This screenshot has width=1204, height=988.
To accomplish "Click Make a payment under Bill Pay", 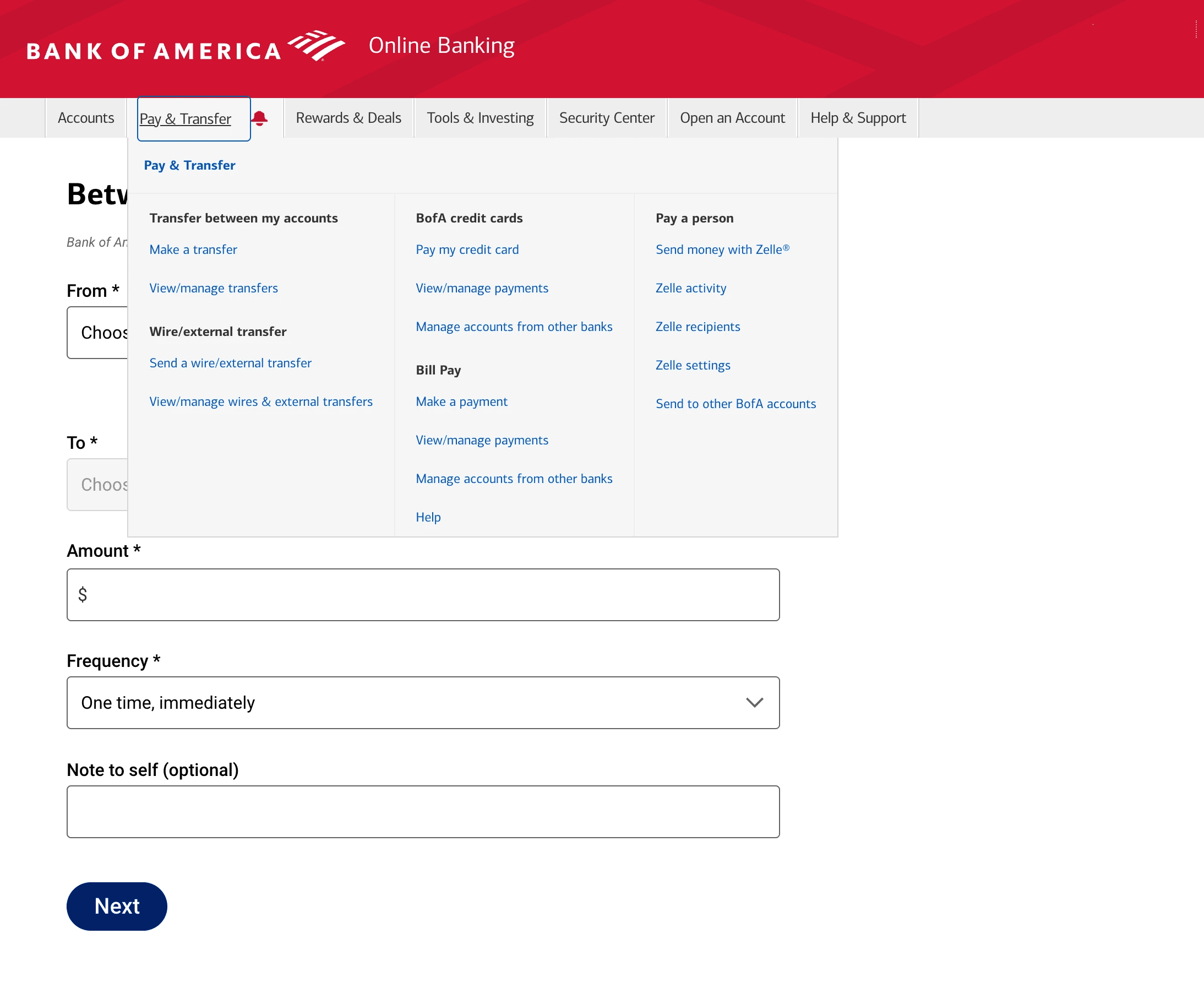I will [461, 402].
